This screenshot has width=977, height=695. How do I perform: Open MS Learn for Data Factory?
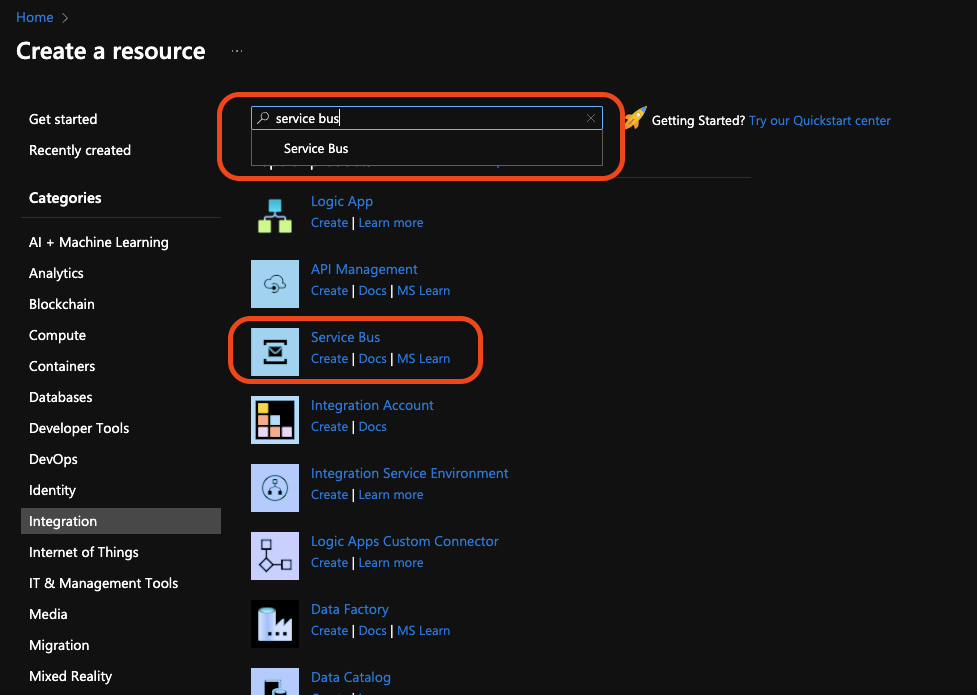[424, 630]
